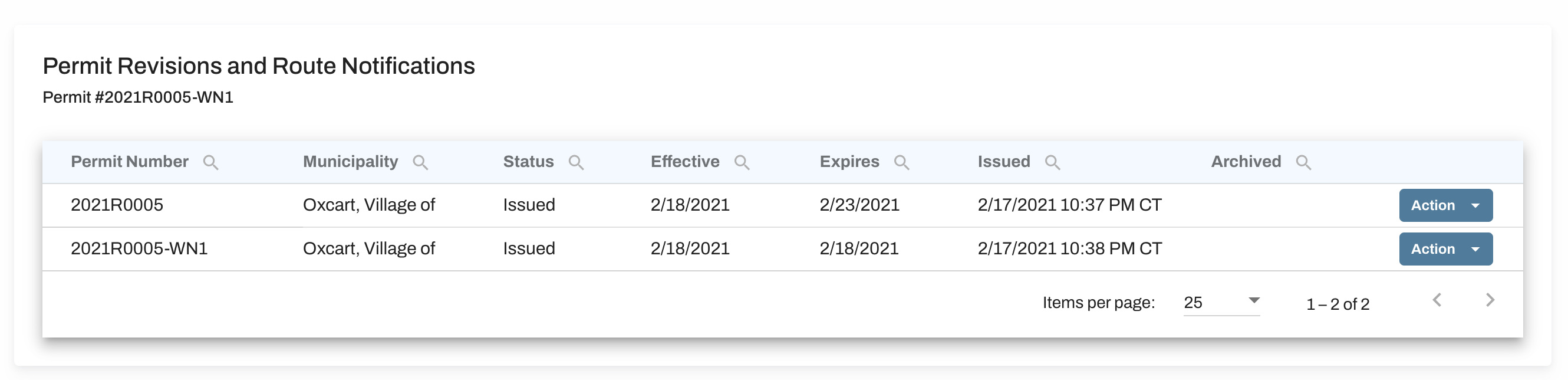
Task: Click the Issued column search icon
Action: (x=1052, y=163)
